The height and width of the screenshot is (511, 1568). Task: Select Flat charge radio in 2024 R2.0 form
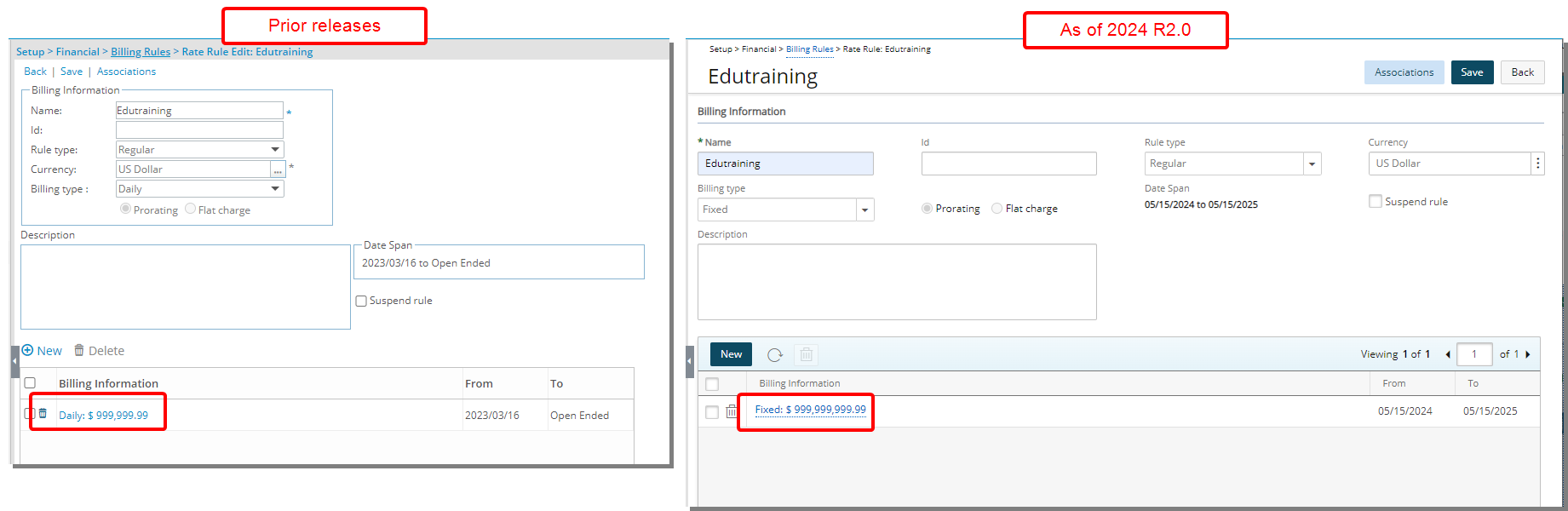click(997, 208)
